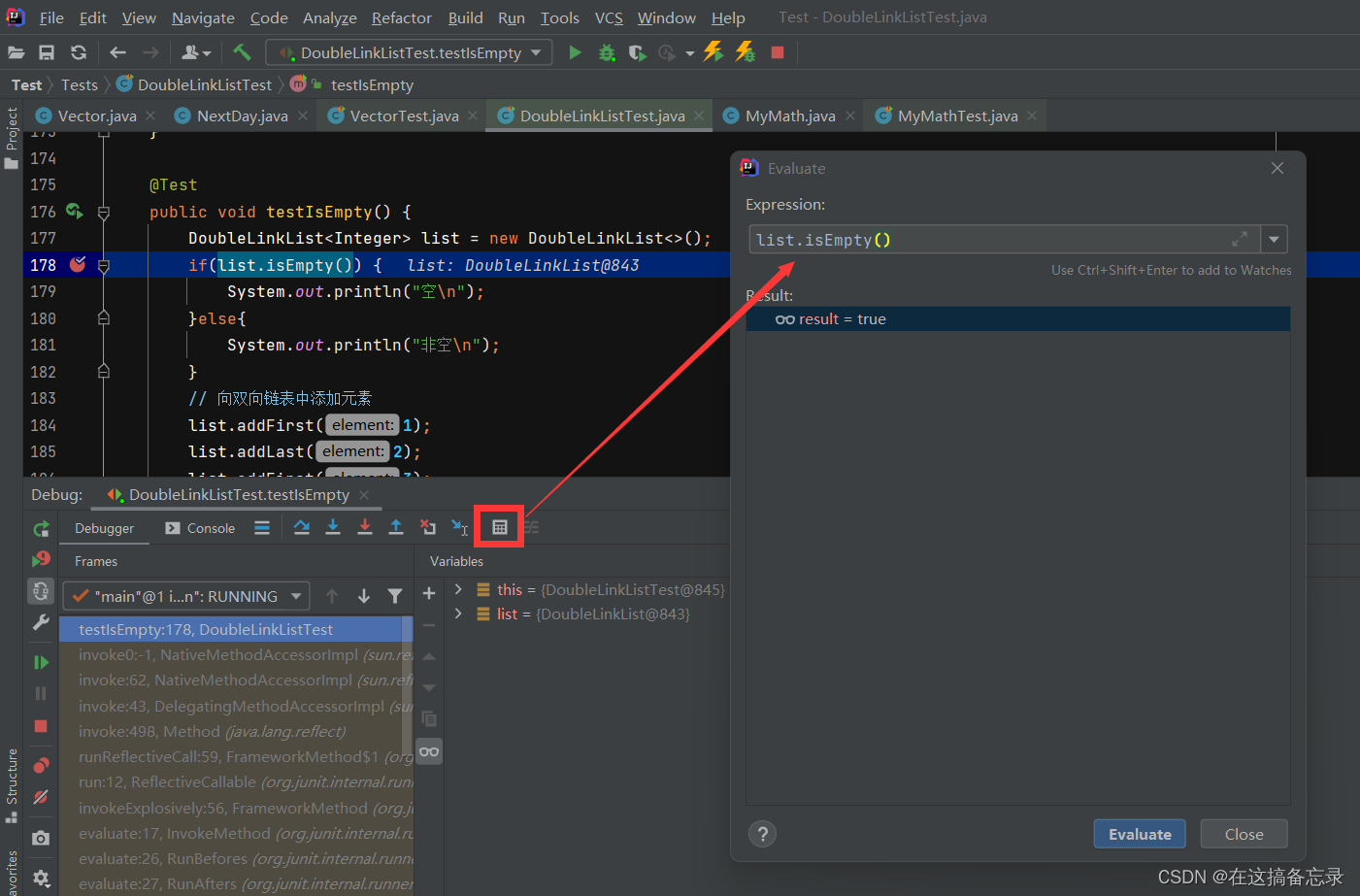This screenshot has height=896, width=1360.
Task: Open debugger settings gear icon
Action: click(41, 878)
